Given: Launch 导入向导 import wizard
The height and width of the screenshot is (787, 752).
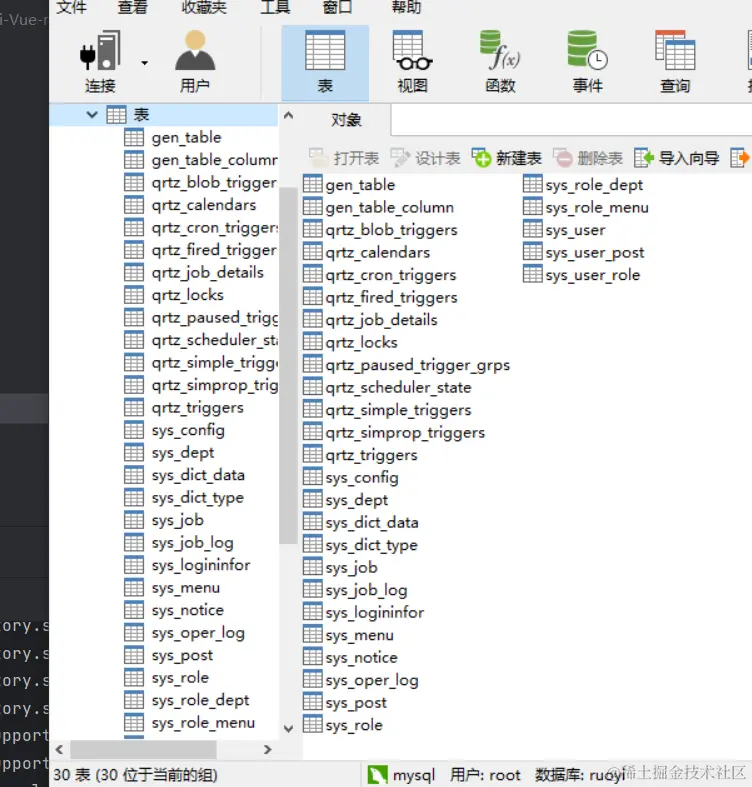Looking at the screenshot, I should point(676,158).
